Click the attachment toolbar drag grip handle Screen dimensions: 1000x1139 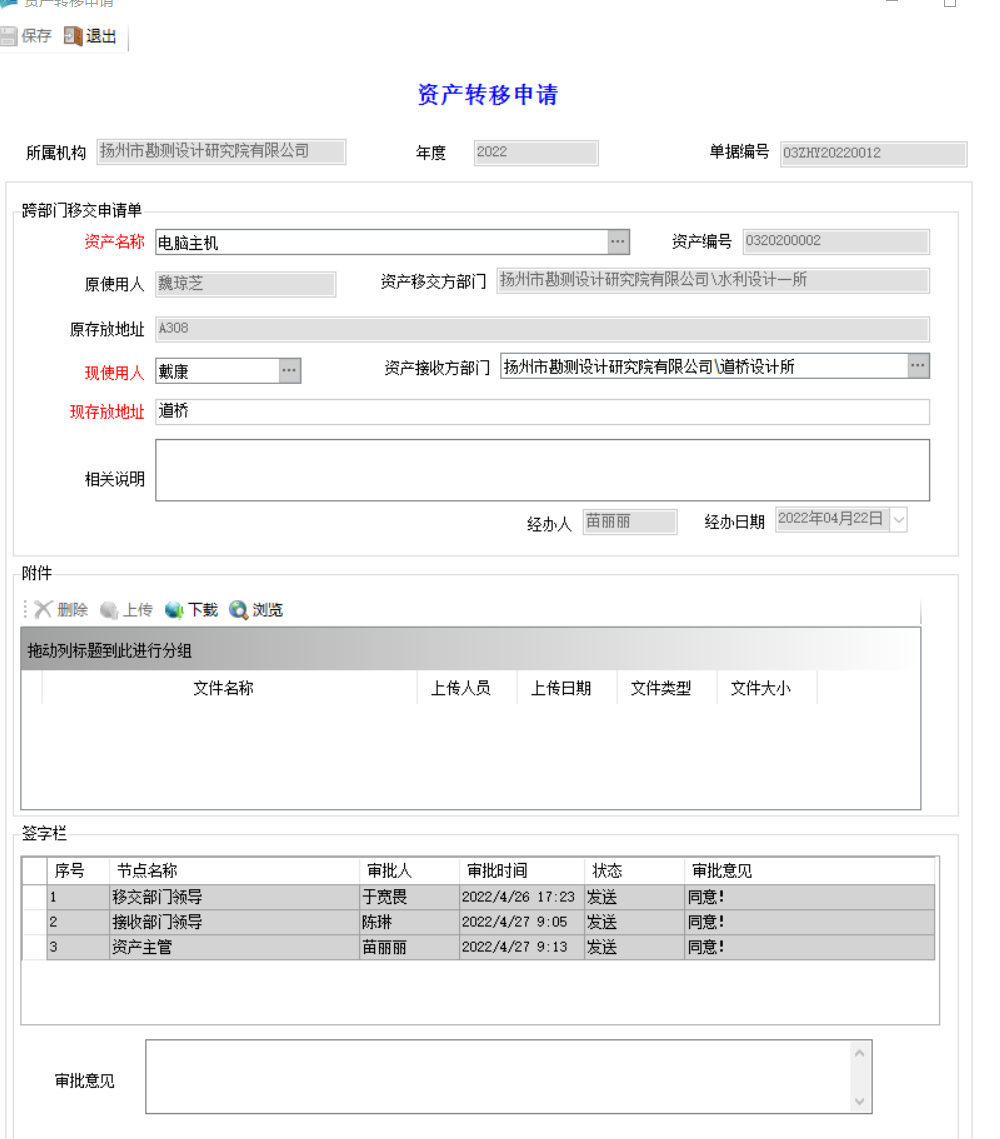click(x=25, y=609)
